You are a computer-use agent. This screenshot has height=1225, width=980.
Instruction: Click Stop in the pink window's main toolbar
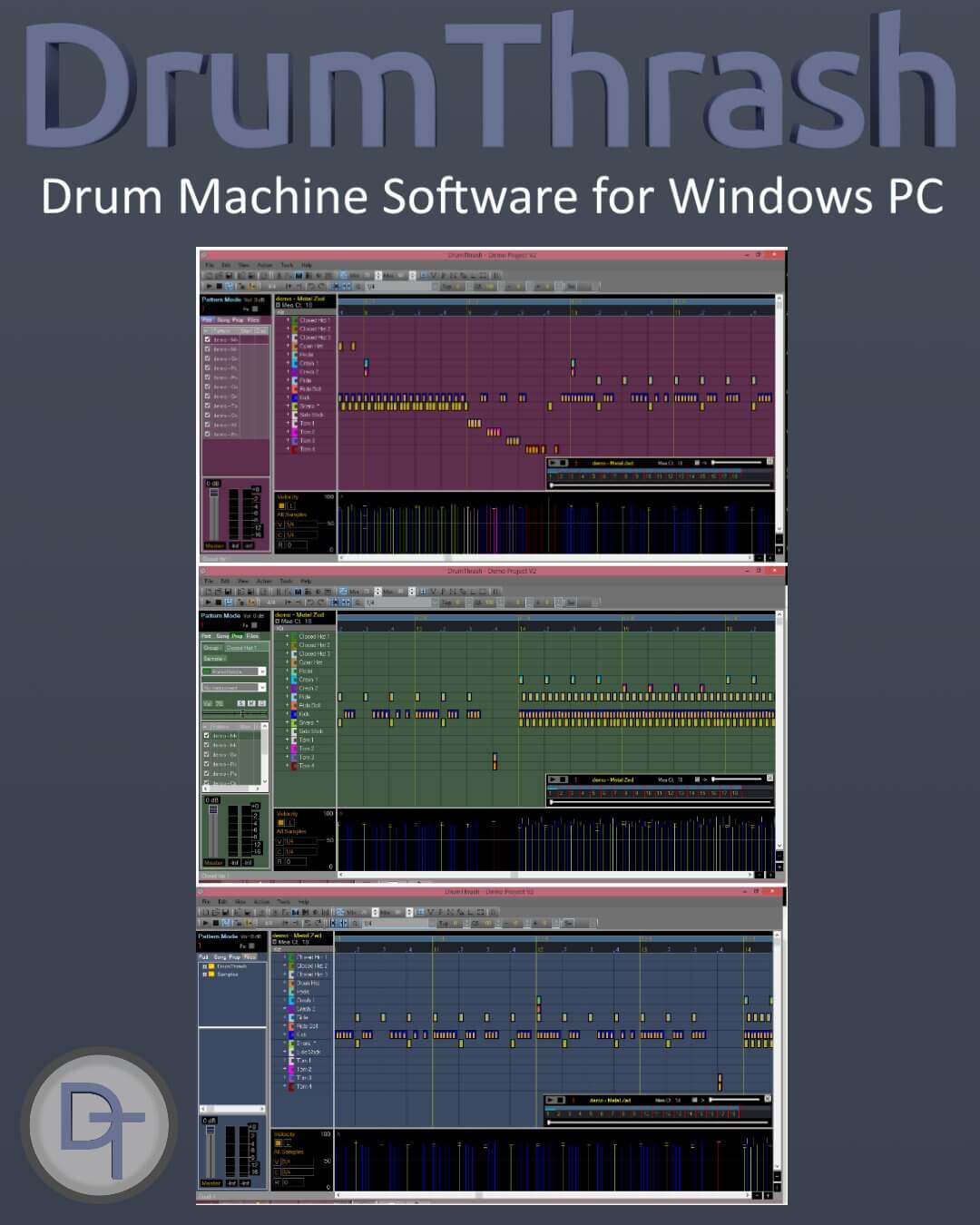(218, 287)
